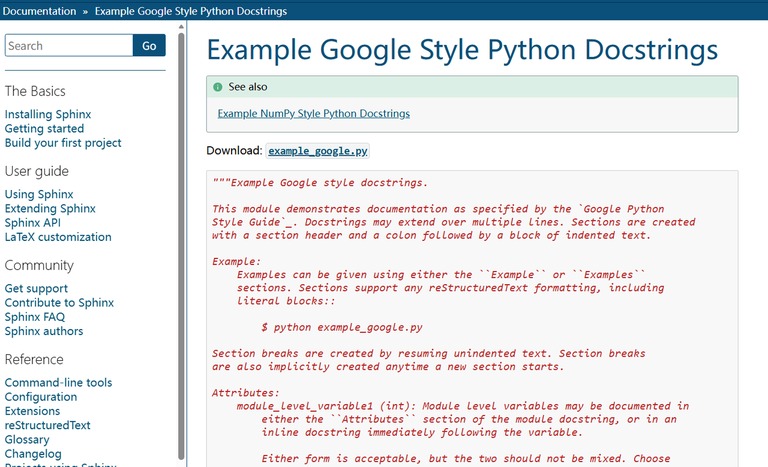
Task: Click the green info icon beside See also
Action: [x=218, y=87]
